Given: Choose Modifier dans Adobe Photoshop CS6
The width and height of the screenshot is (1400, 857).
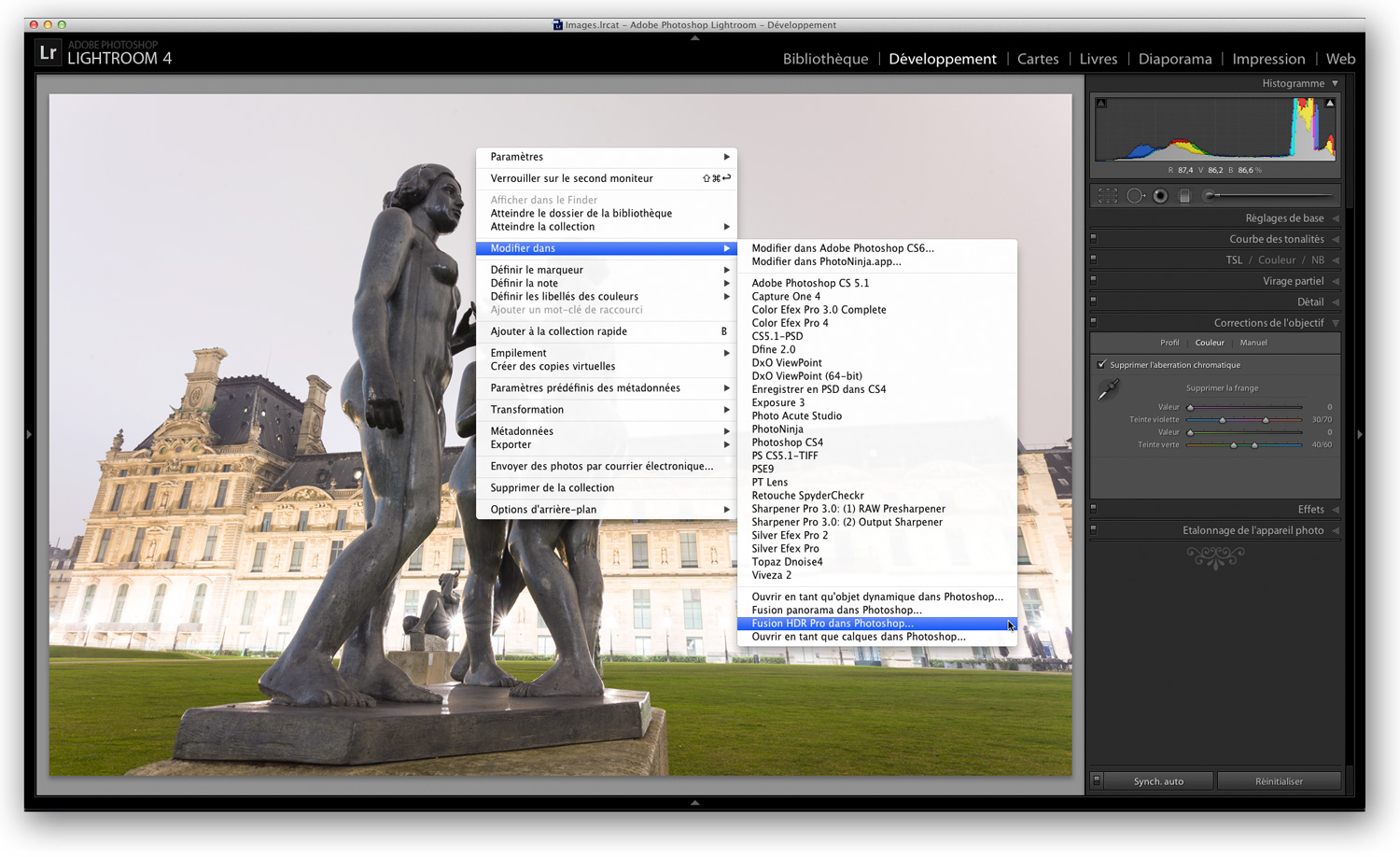Looking at the screenshot, I should (876, 248).
